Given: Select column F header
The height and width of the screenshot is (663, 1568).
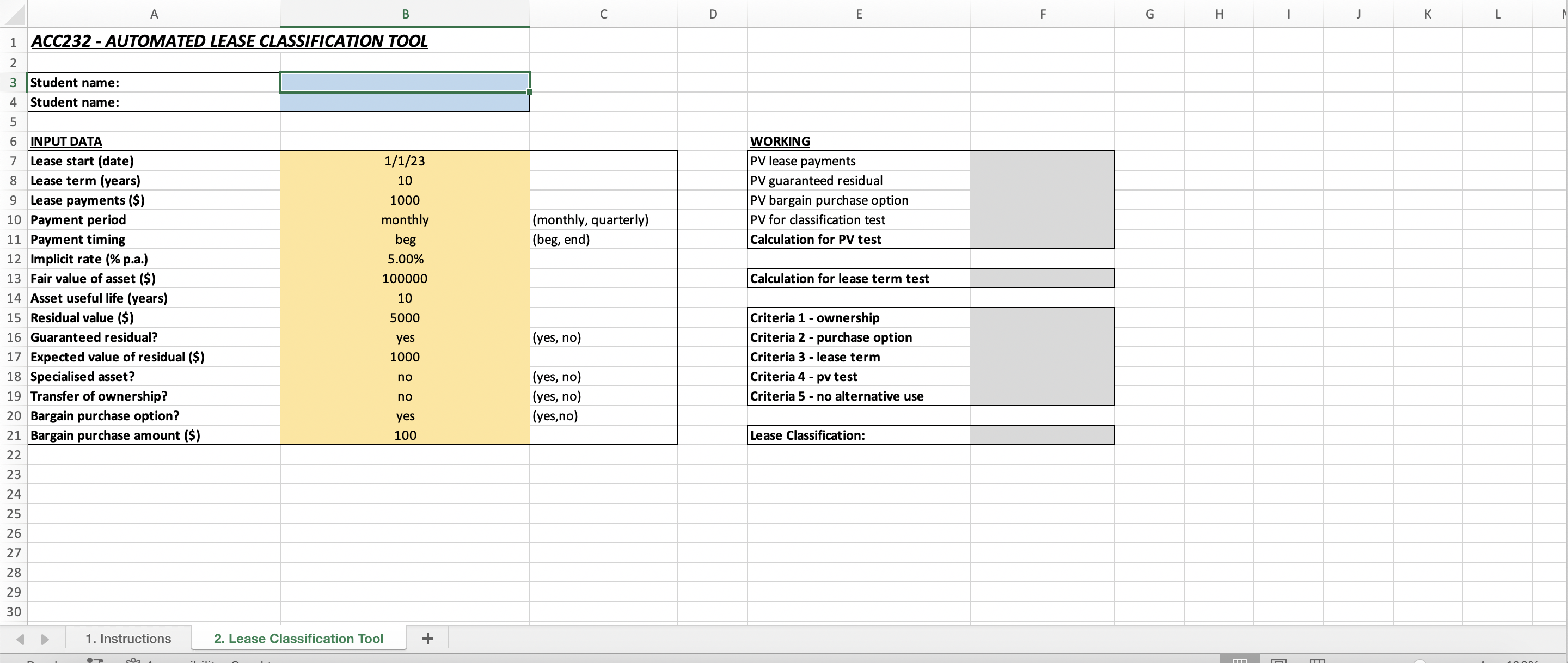Looking at the screenshot, I should 1042,14.
